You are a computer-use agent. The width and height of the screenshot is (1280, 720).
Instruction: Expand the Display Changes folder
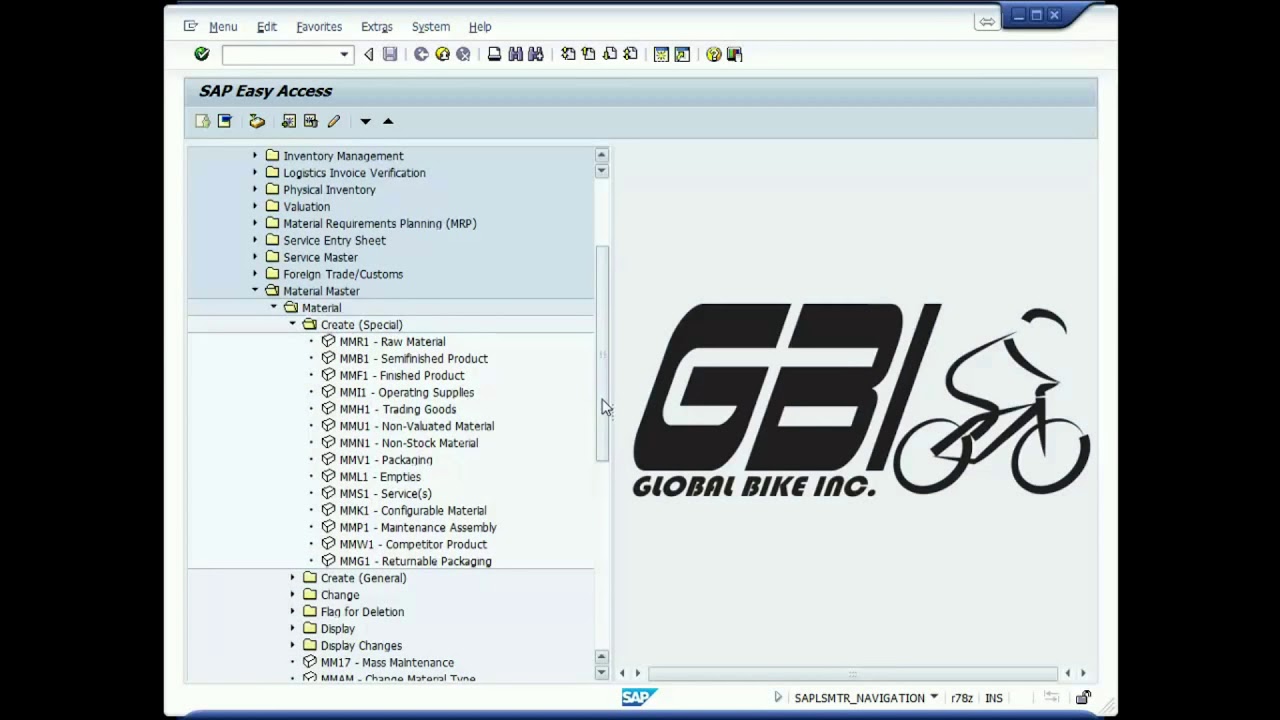[293, 646]
